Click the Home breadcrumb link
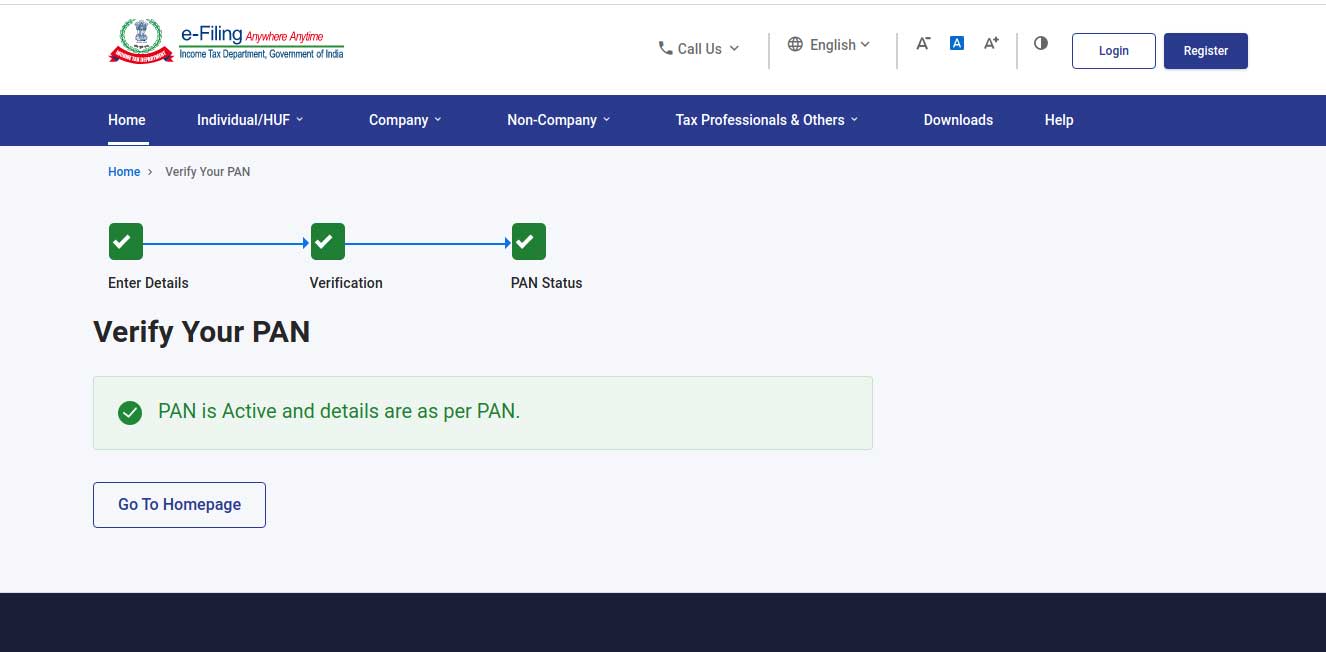The image size is (1326, 652). point(123,171)
